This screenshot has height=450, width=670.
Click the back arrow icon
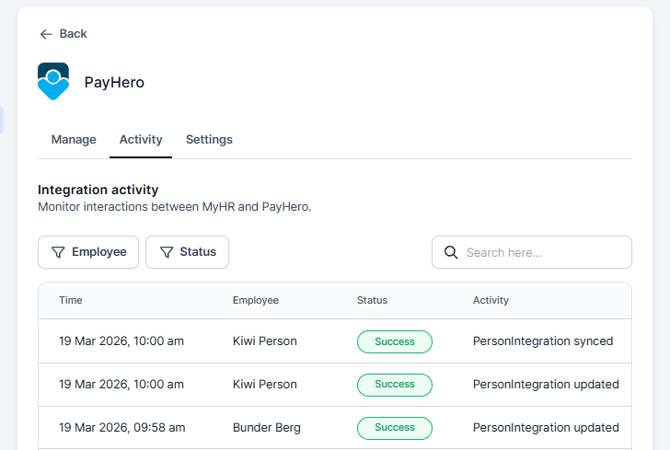tap(45, 34)
